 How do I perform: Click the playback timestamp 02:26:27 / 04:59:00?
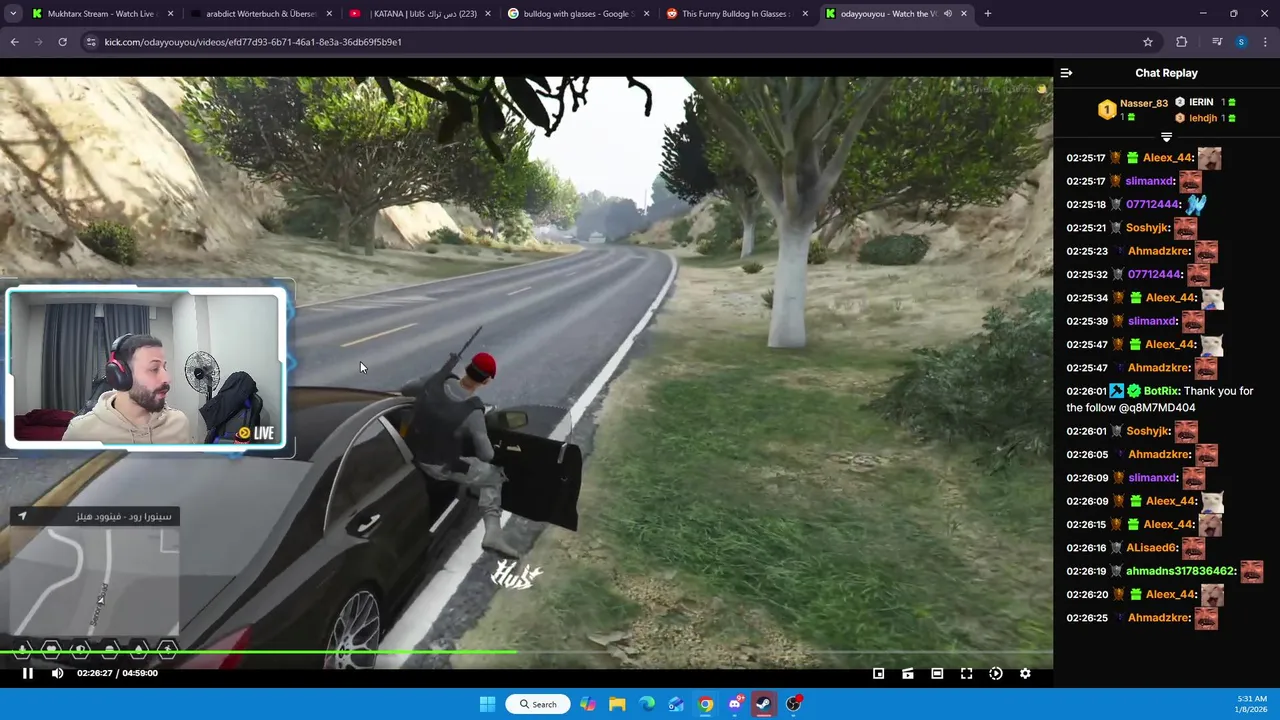[x=117, y=673]
